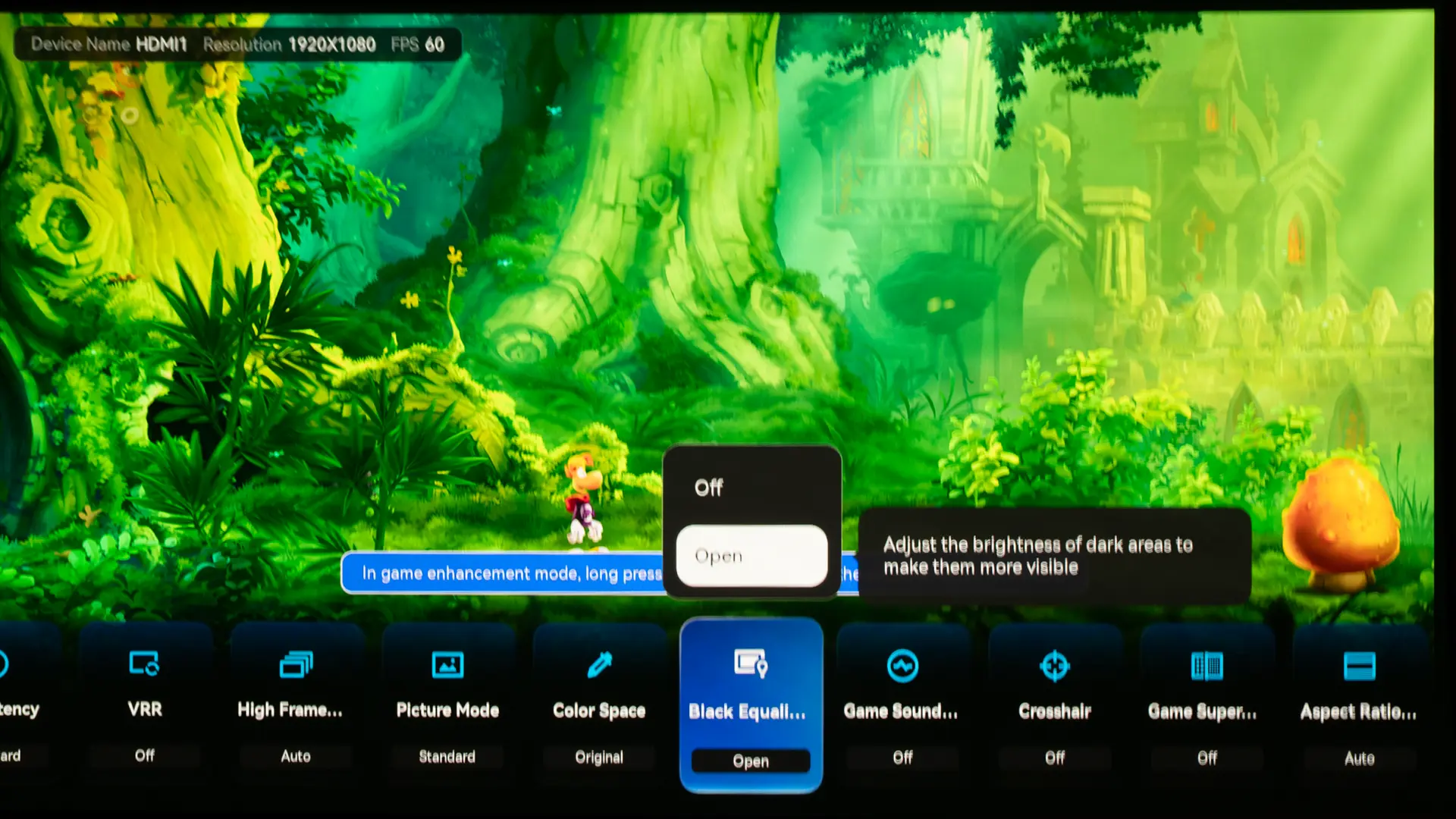Viewport: 1456px width, 819px height.
Task: Open the Picture Mode Standard value box
Action: [447, 757]
